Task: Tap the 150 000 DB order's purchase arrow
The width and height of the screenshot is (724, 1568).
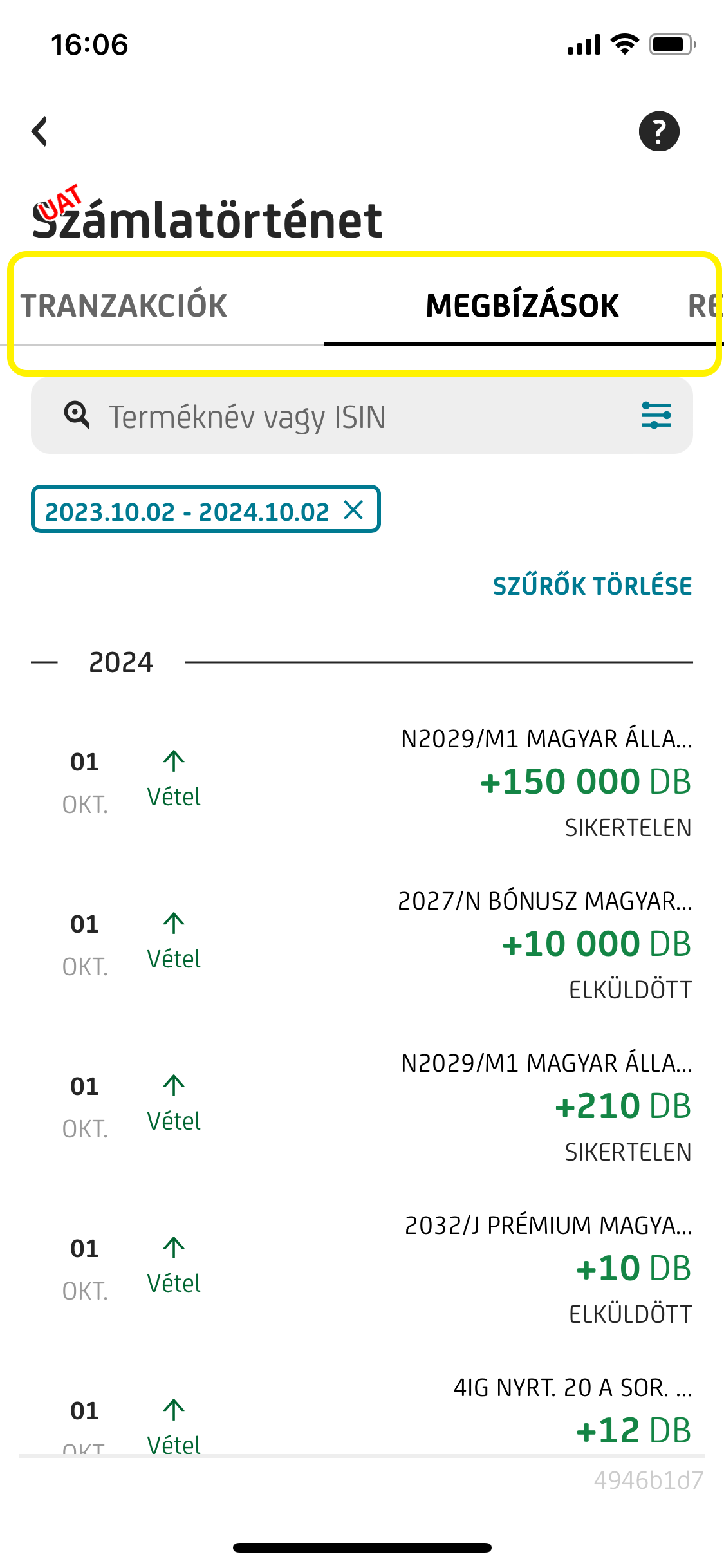Action: (174, 761)
